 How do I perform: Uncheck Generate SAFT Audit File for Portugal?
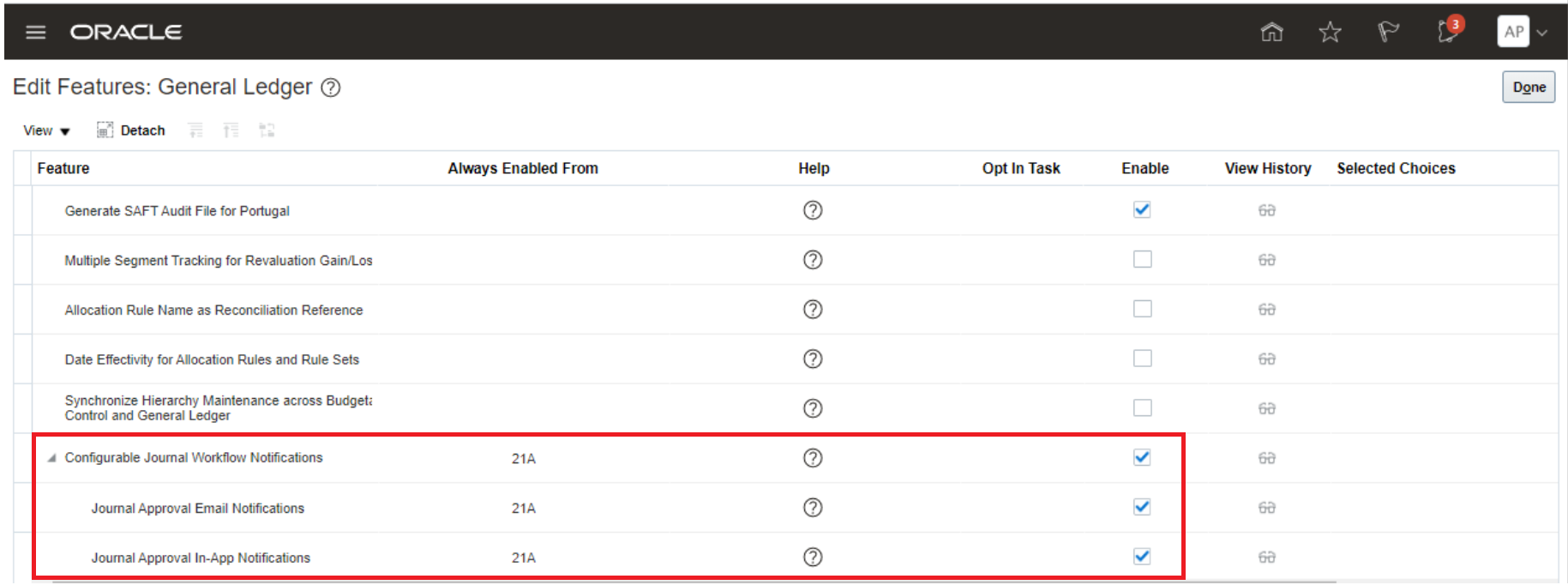[x=1142, y=210]
